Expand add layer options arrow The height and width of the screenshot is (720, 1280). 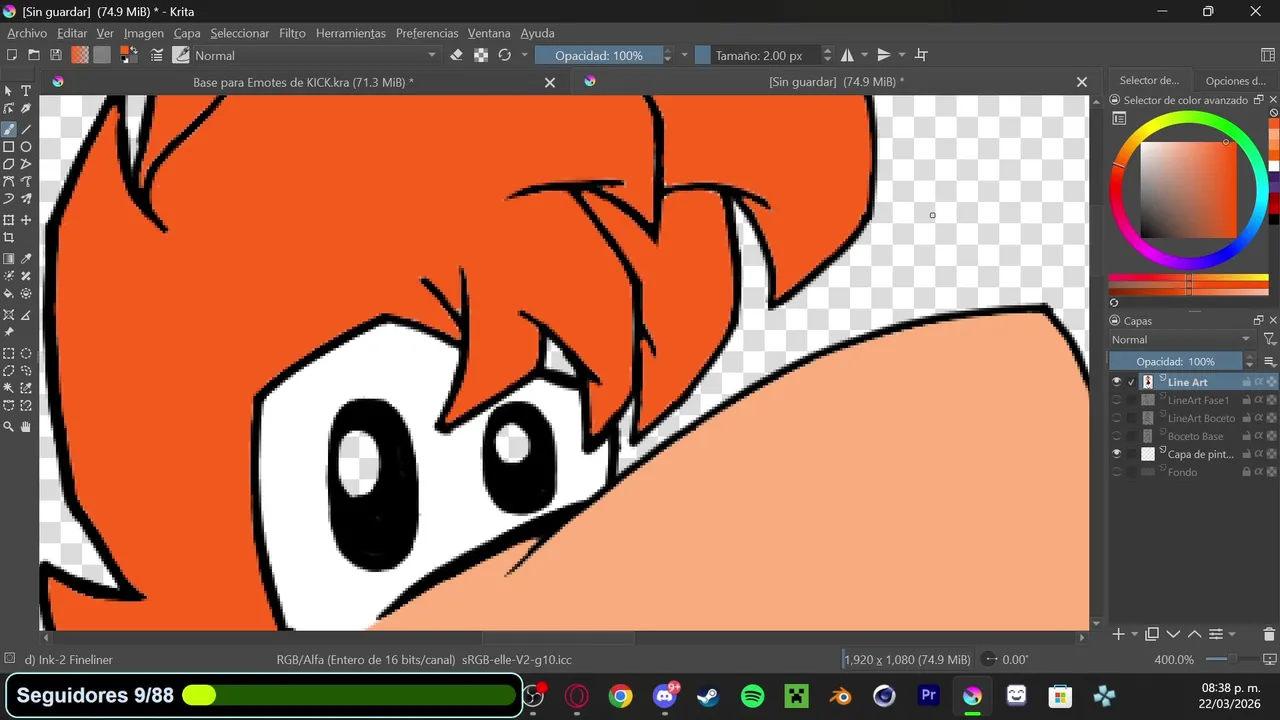click(x=1134, y=634)
